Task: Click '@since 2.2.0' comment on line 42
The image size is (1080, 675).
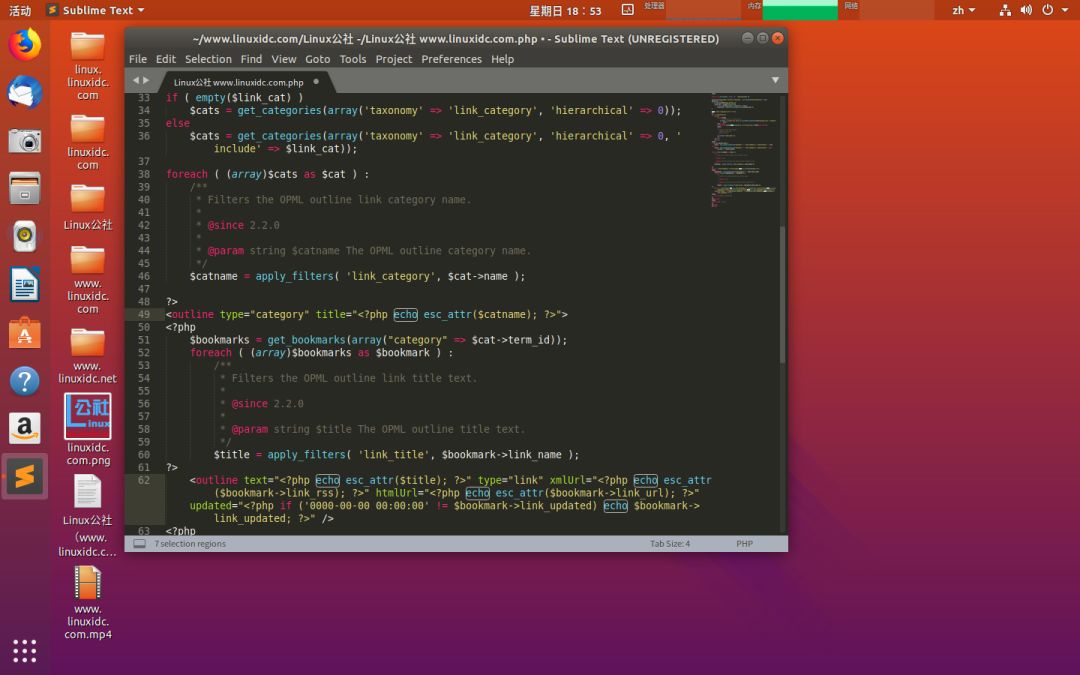Action: point(243,225)
